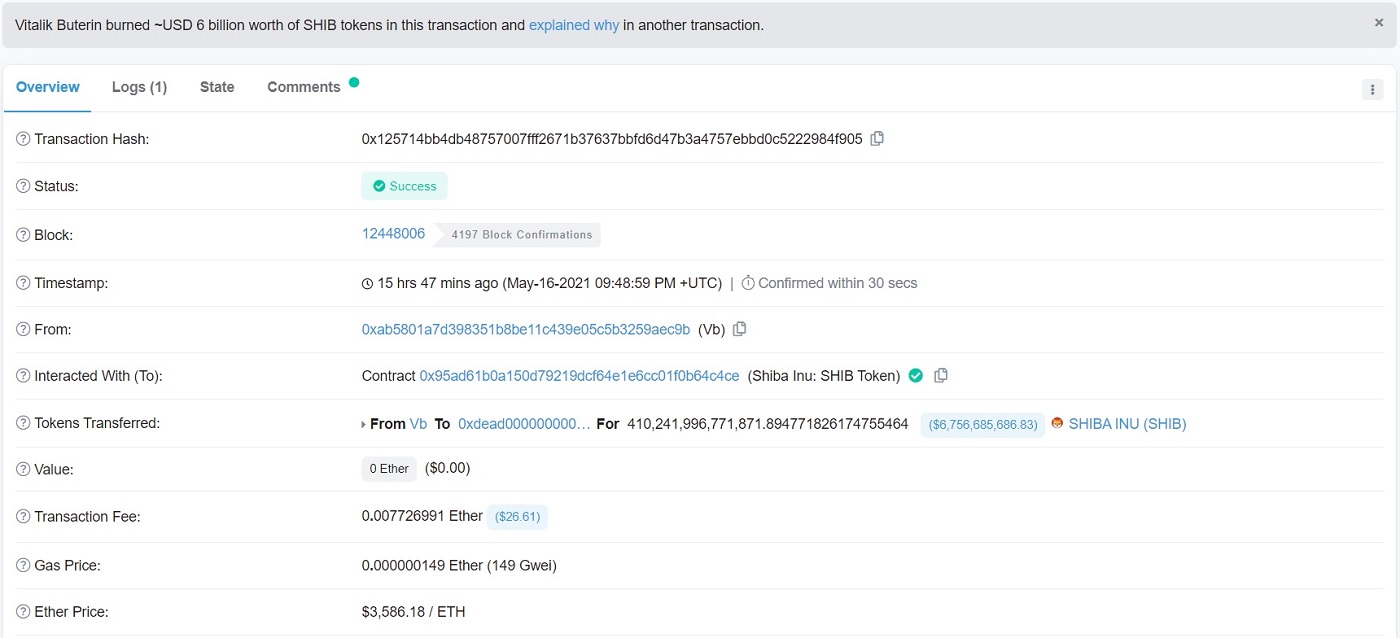
Task: Open the 'explained why' transaction link
Action: click(x=574, y=25)
